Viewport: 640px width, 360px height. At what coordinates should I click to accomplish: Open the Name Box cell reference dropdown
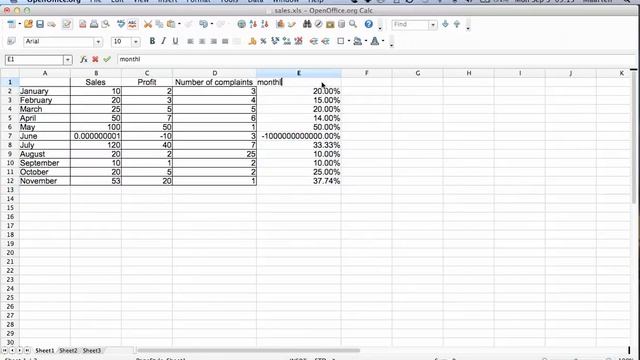pyautogui.click(x=67, y=60)
